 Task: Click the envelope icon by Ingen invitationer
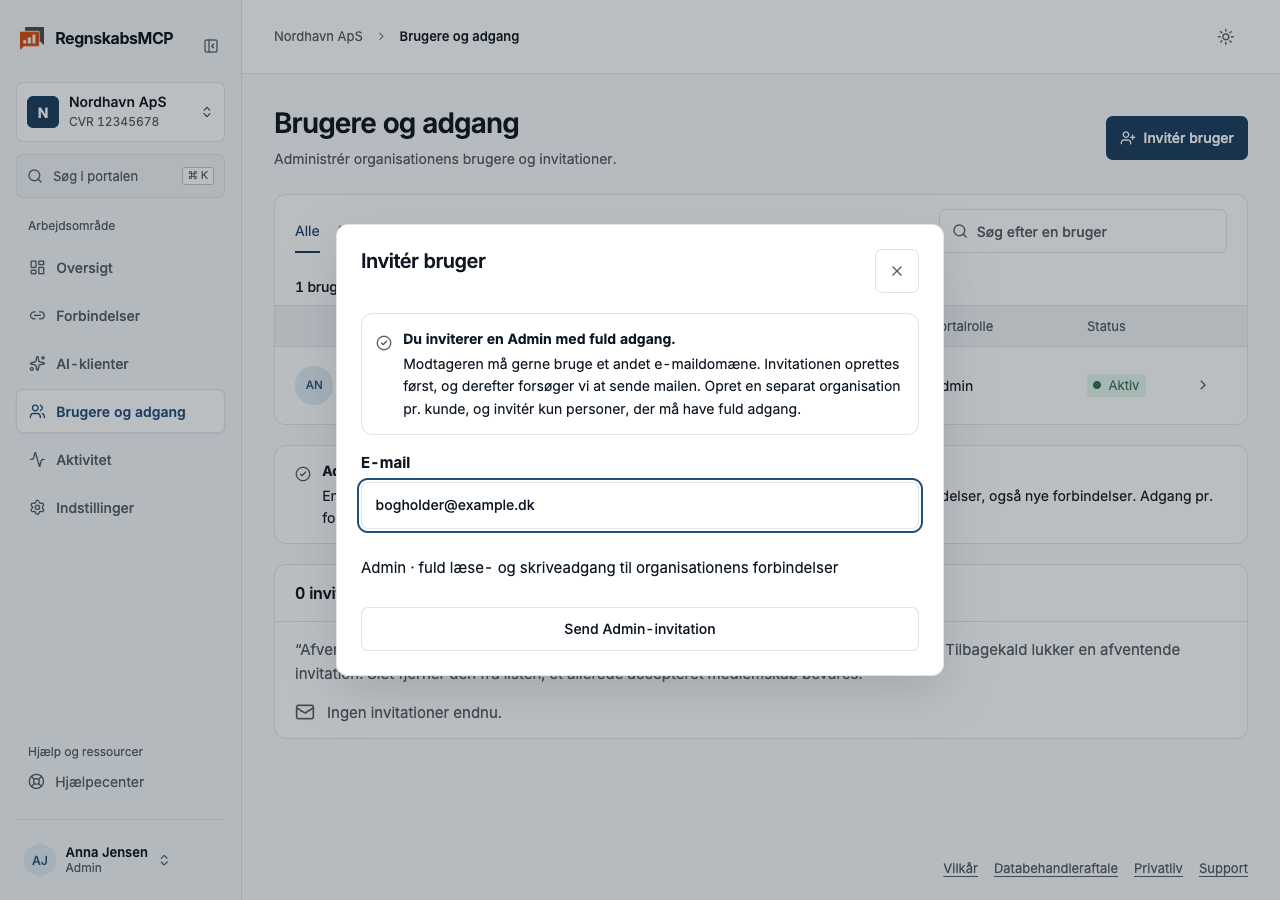(x=305, y=712)
